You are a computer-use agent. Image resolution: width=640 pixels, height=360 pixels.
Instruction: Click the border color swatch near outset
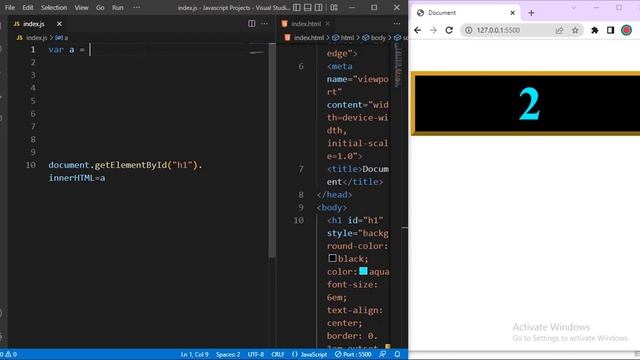tap(387, 347)
